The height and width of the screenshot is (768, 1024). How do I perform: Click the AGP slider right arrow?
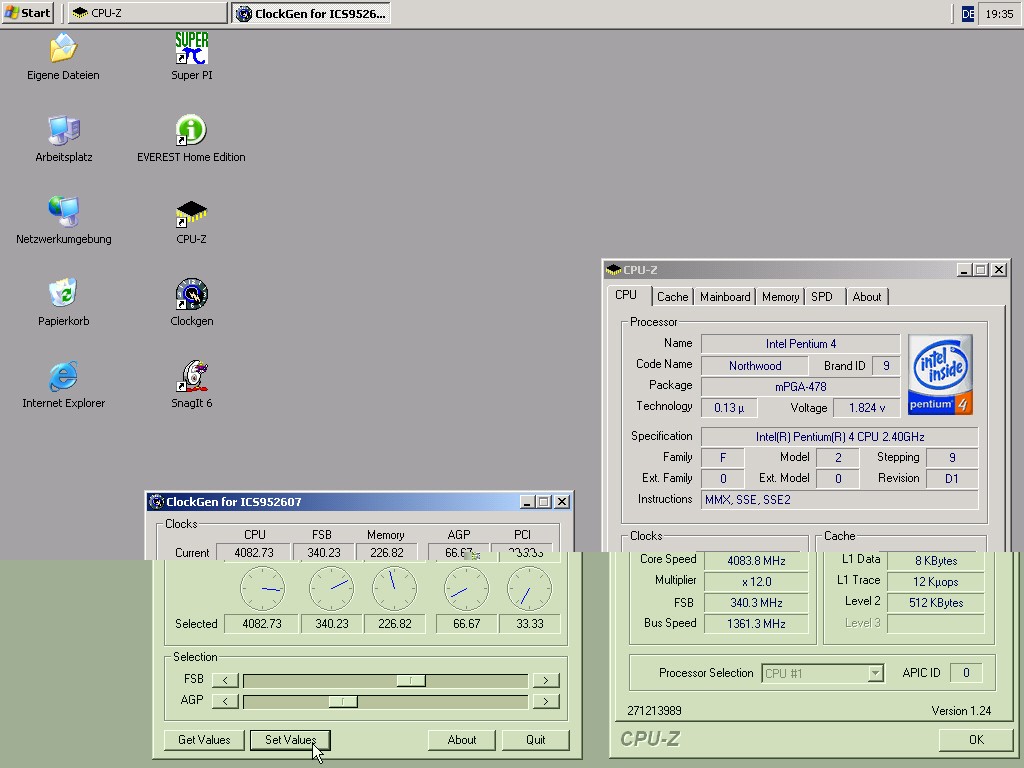[545, 701]
